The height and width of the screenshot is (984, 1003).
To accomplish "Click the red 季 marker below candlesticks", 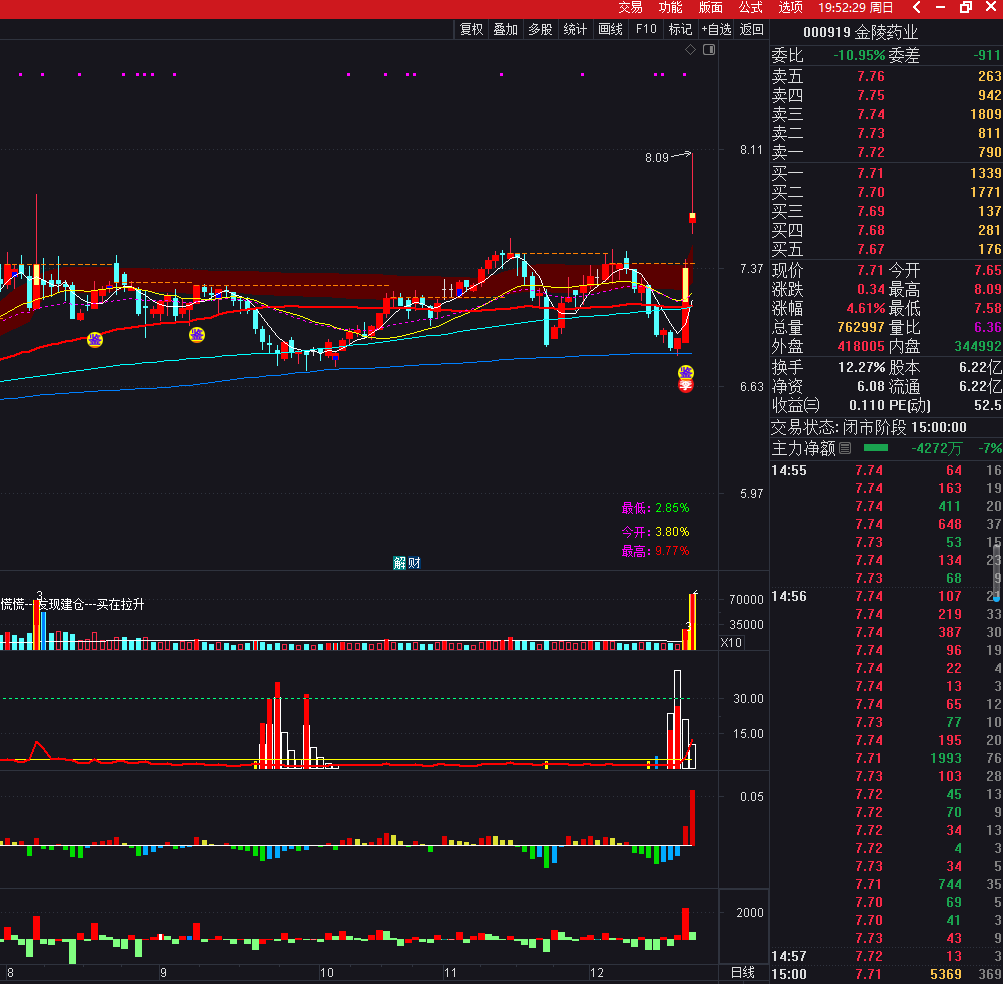I will pos(686,386).
